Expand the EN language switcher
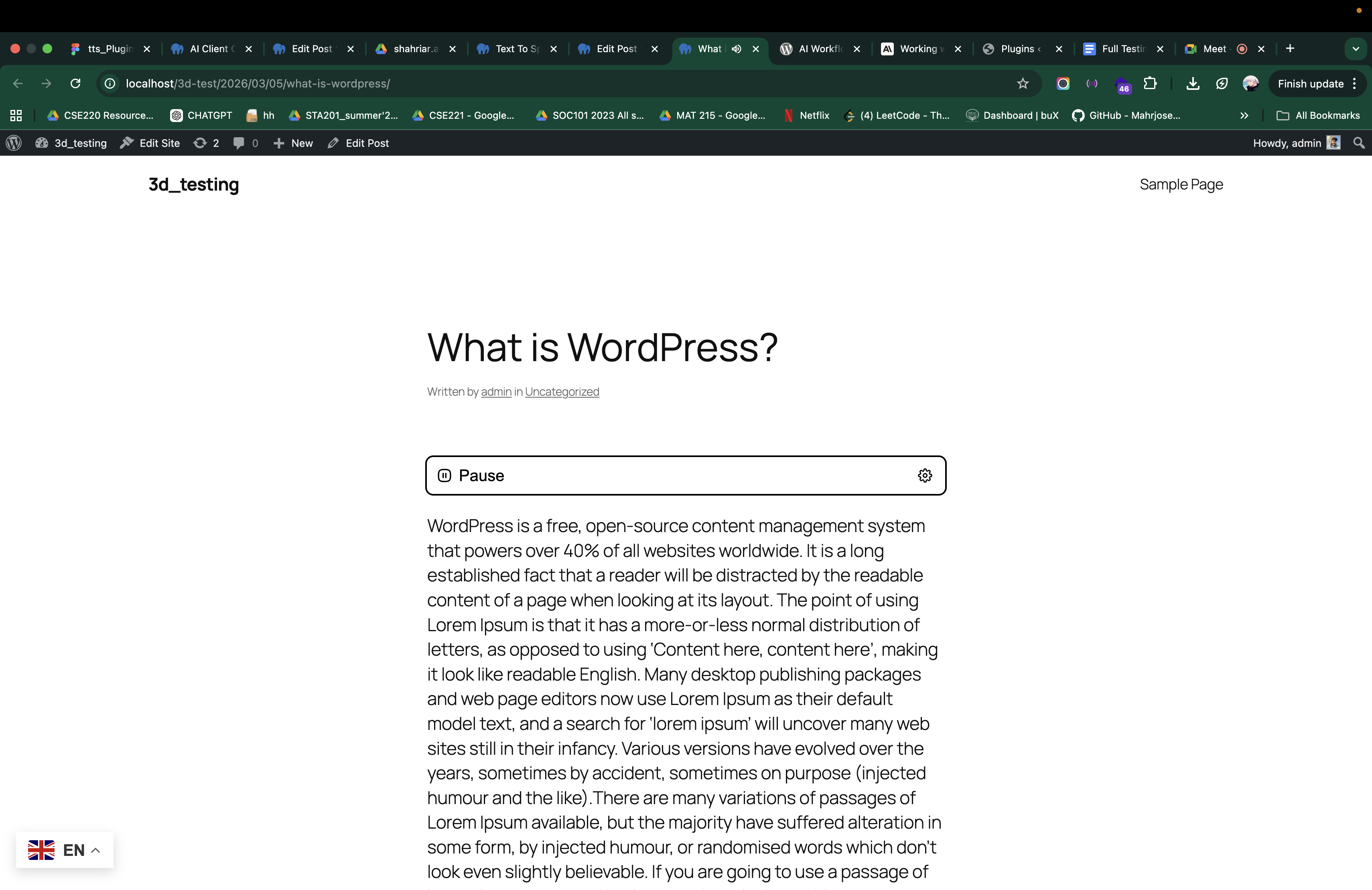 (64, 849)
